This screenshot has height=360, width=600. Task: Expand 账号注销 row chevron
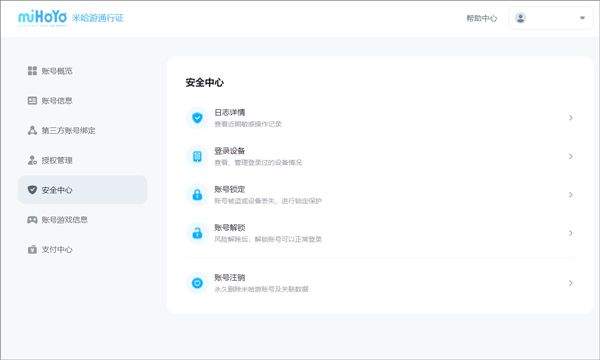pos(571,283)
